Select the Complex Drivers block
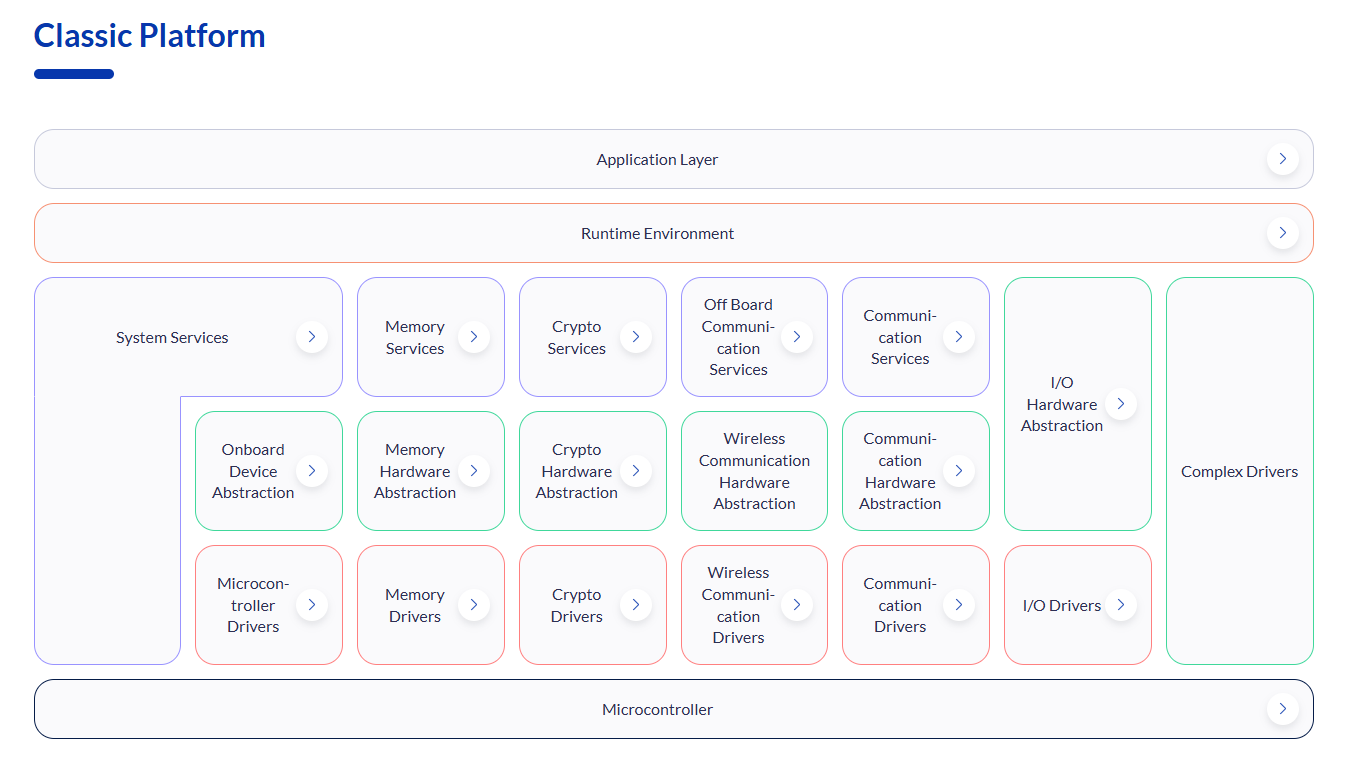Viewport: 1345px width, 760px height. (1239, 471)
